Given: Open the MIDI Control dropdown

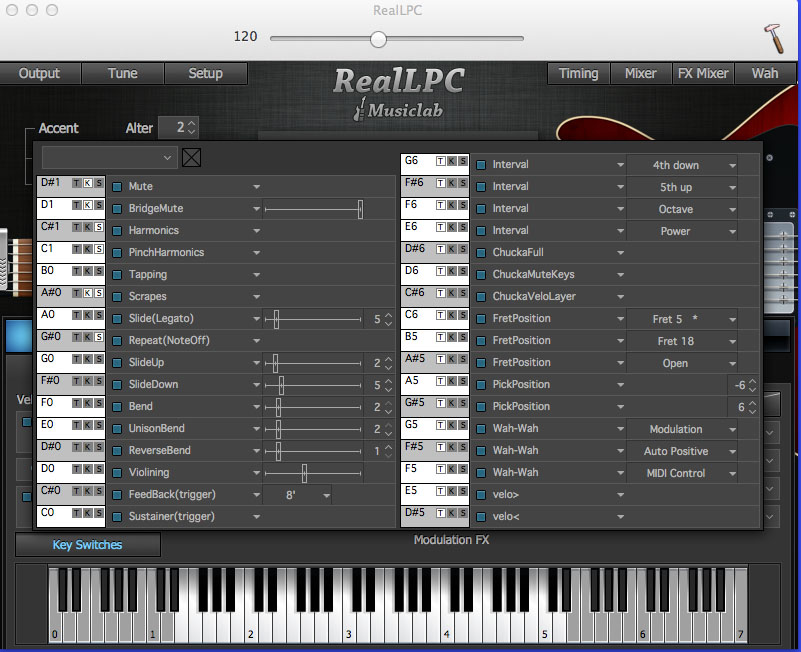Looking at the screenshot, I should click(682, 473).
